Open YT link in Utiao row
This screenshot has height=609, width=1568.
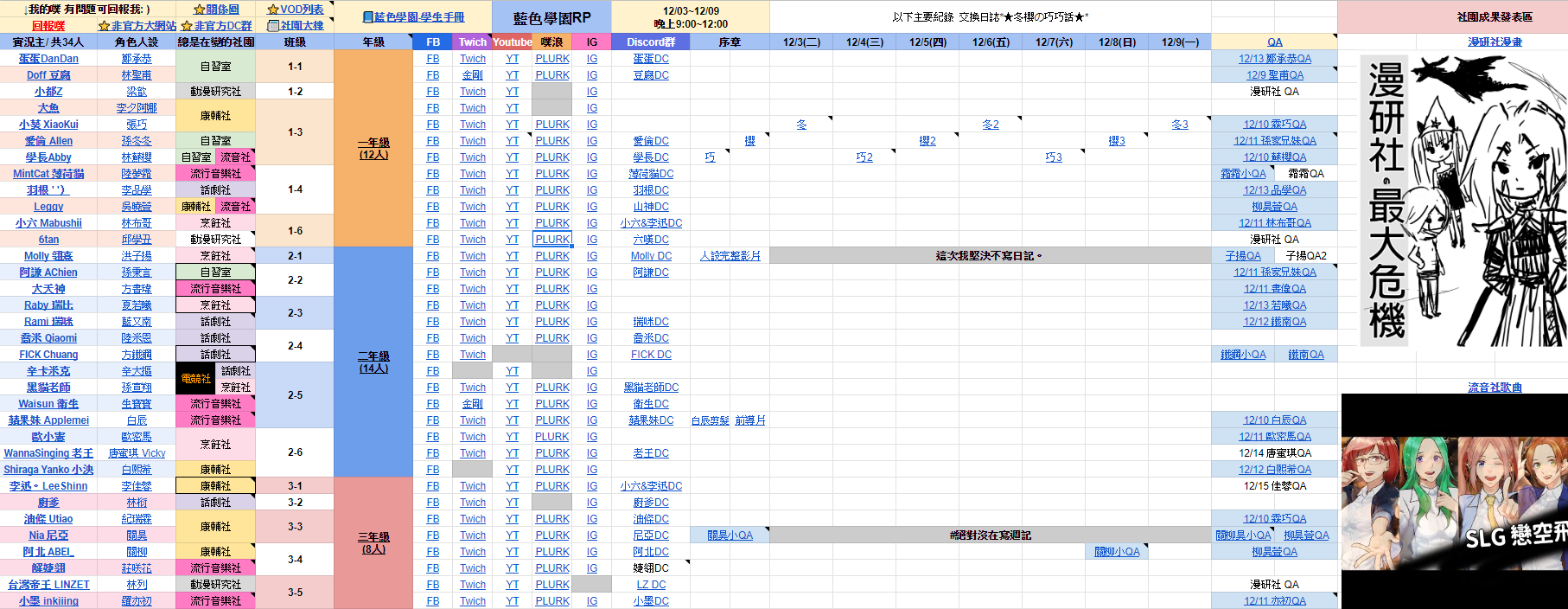click(513, 519)
